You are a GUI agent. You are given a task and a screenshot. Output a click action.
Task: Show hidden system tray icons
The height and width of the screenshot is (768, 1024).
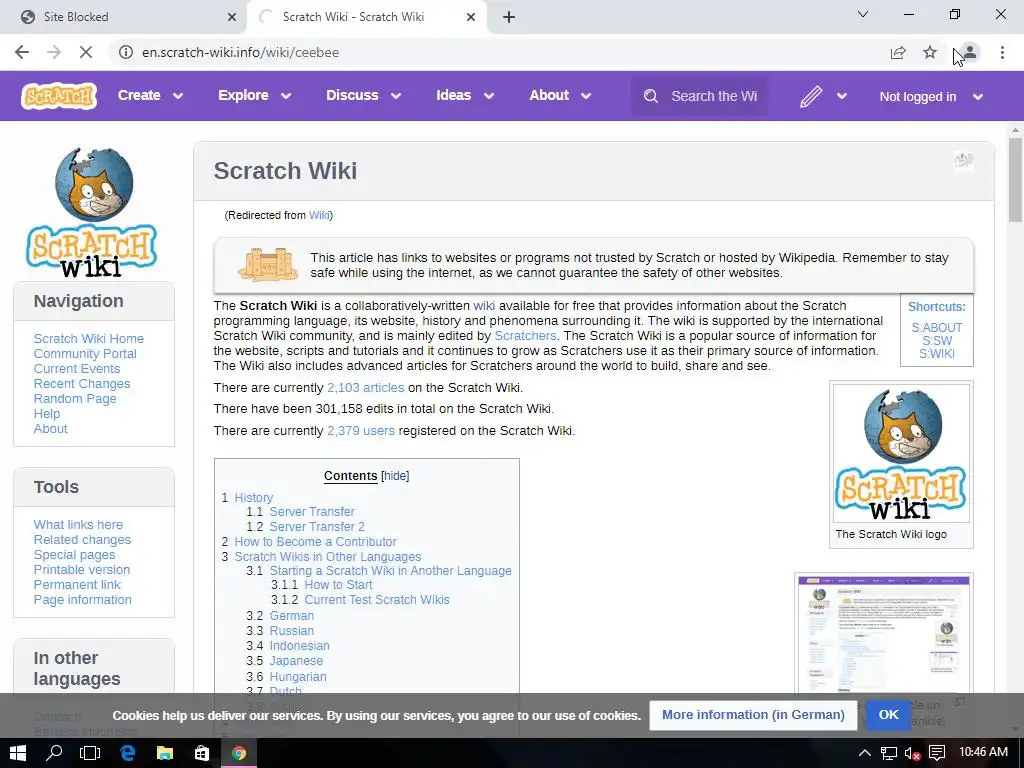click(864, 753)
